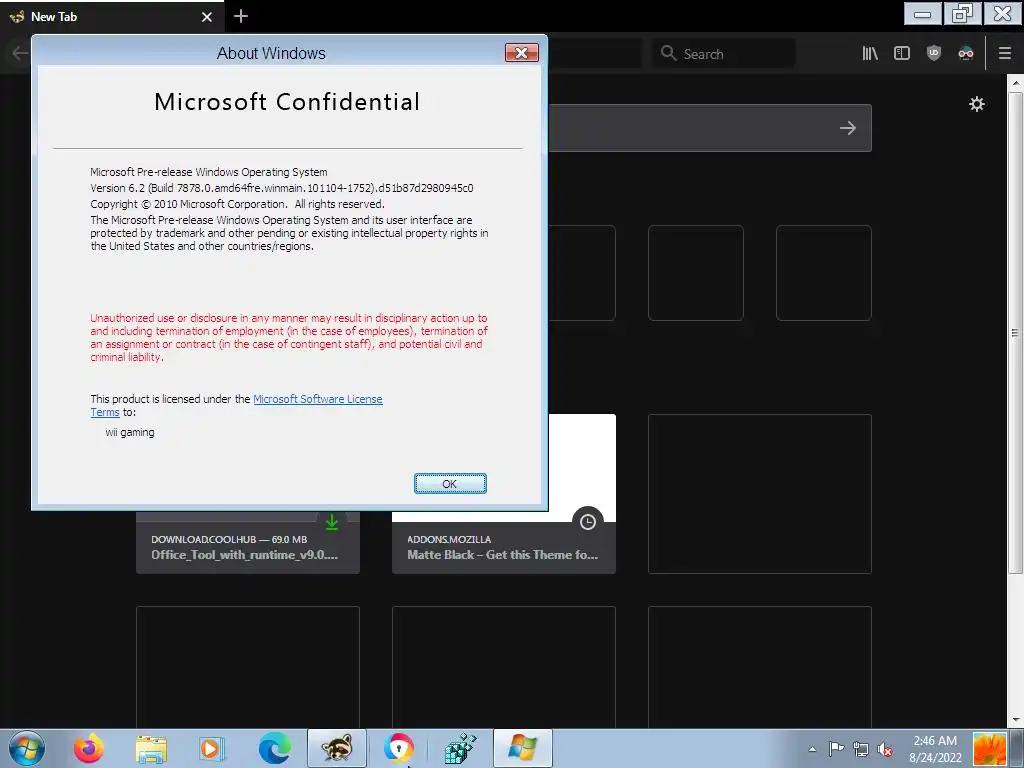Screen dimensions: 1024x768
Task: Click the history clock icon on the Matte Black card
Action: click(588, 522)
